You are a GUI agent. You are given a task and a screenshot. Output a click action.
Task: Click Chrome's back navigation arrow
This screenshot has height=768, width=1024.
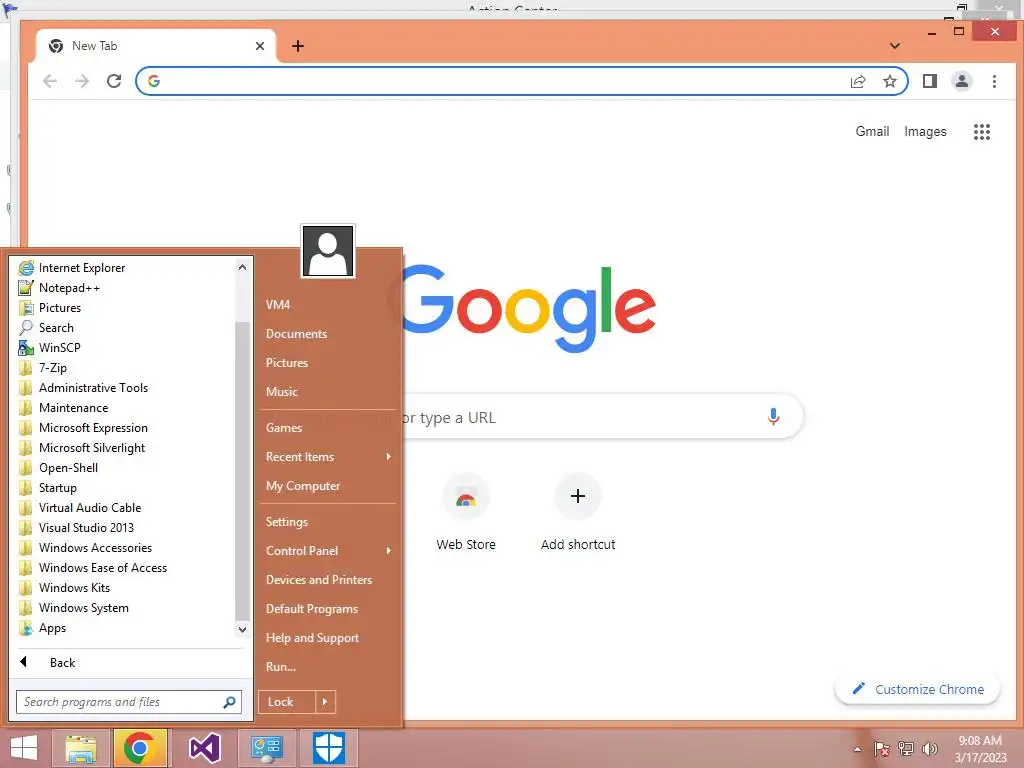50,81
